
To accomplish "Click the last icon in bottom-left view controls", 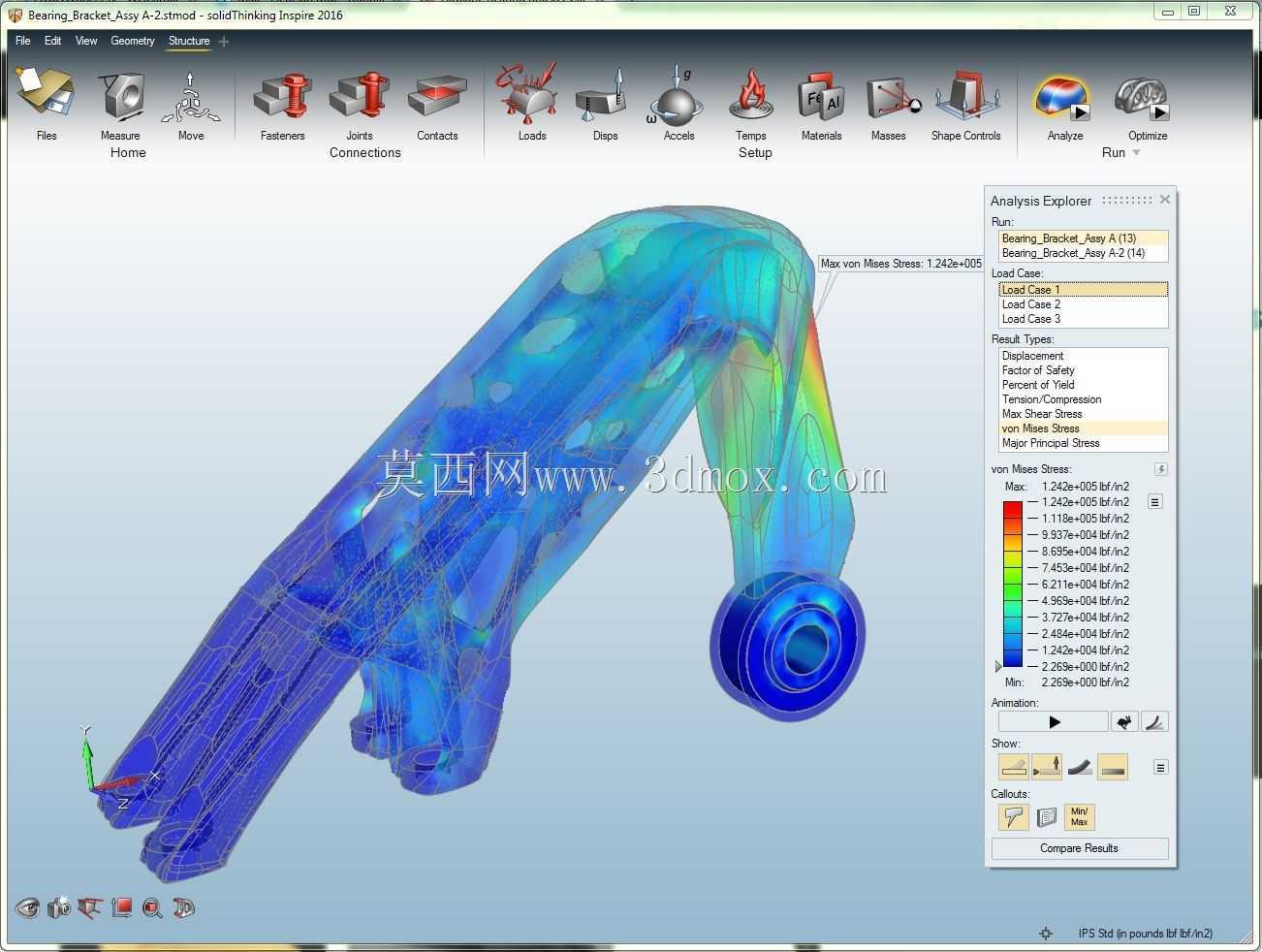I will pyautogui.click(x=183, y=908).
